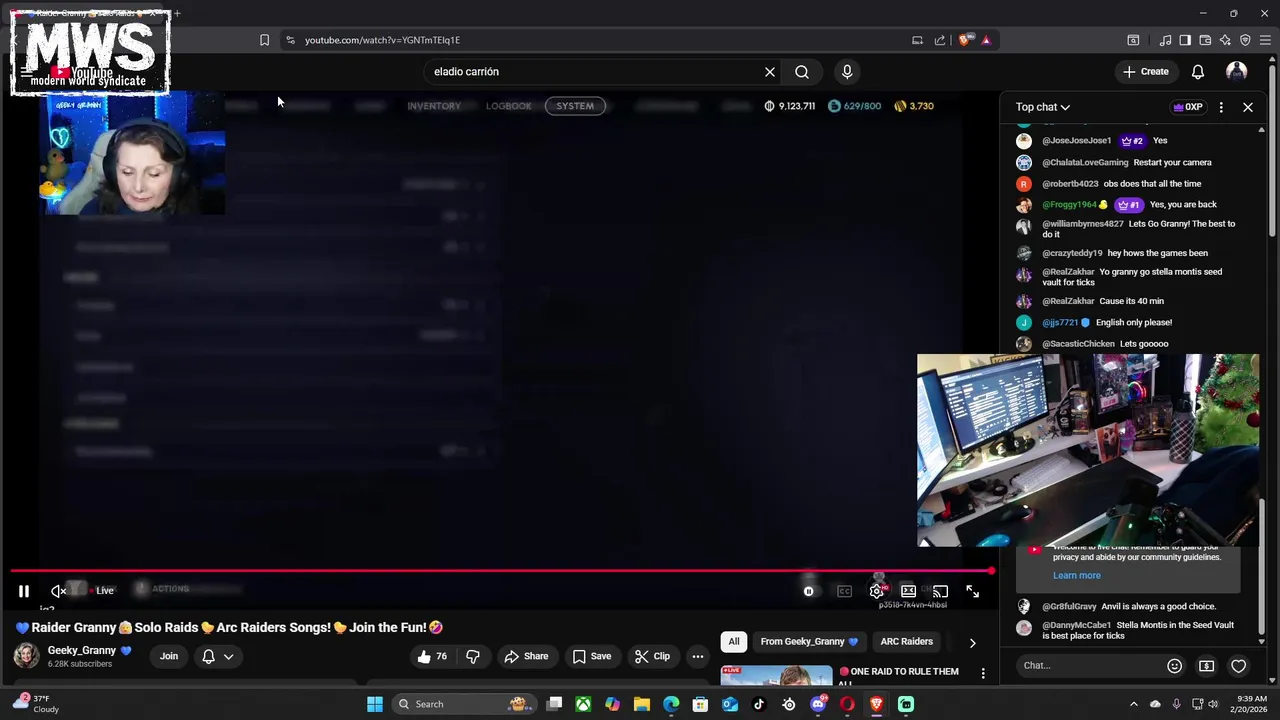1280x720 pixels.
Task: Open Brave Shields lion icon
Action: 964,40
